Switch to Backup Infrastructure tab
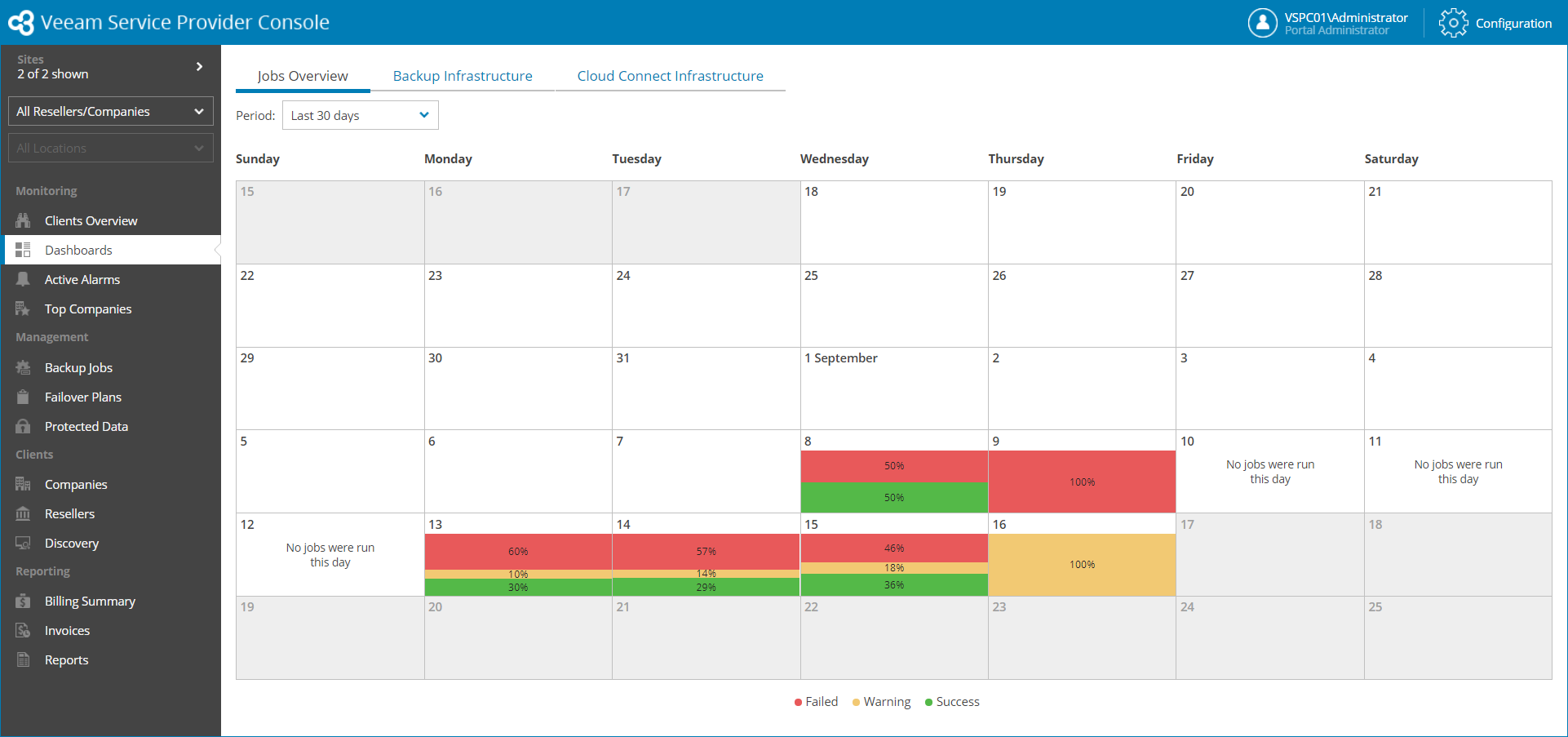This screenshot has width=1568, height=737. pos(463,76)
